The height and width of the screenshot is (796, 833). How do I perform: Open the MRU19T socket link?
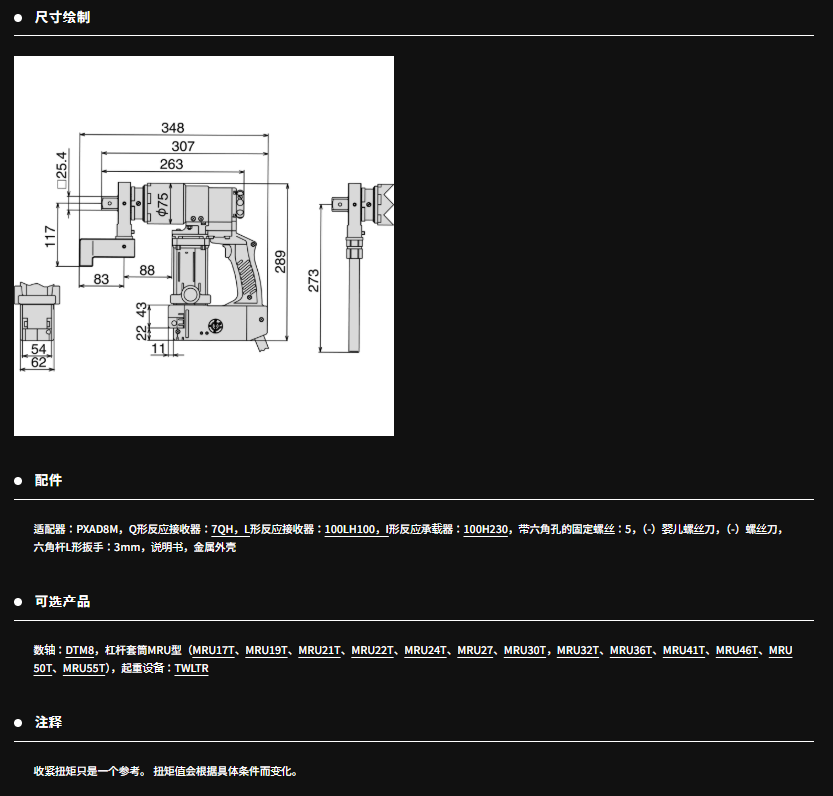266,650
